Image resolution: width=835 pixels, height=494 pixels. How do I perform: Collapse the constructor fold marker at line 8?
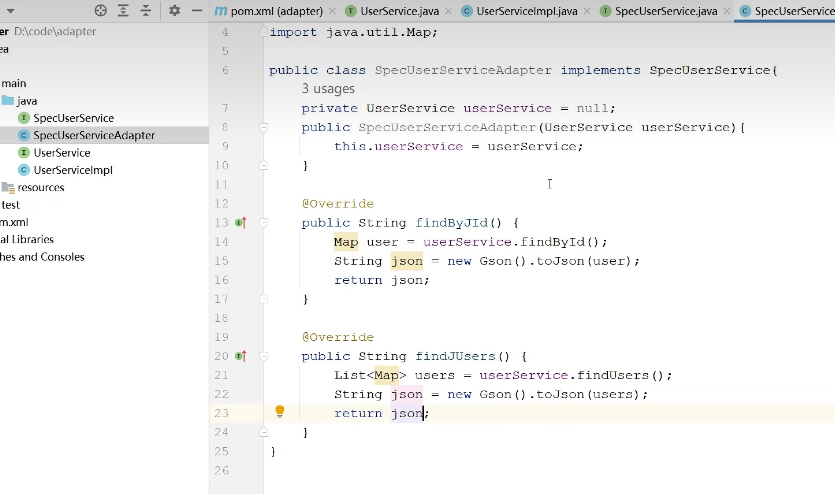[264, 127]
